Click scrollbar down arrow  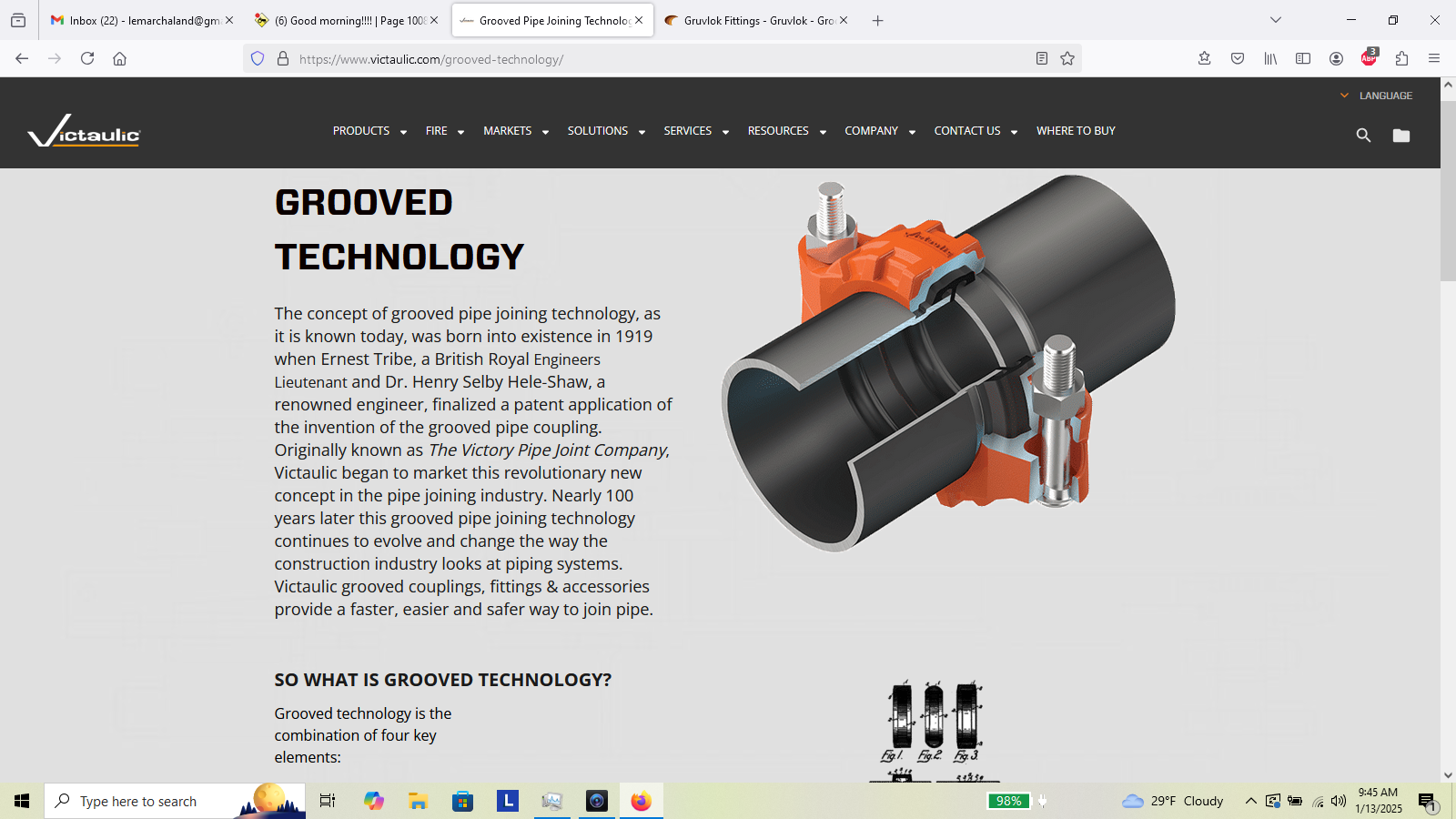coord(1448,775)
